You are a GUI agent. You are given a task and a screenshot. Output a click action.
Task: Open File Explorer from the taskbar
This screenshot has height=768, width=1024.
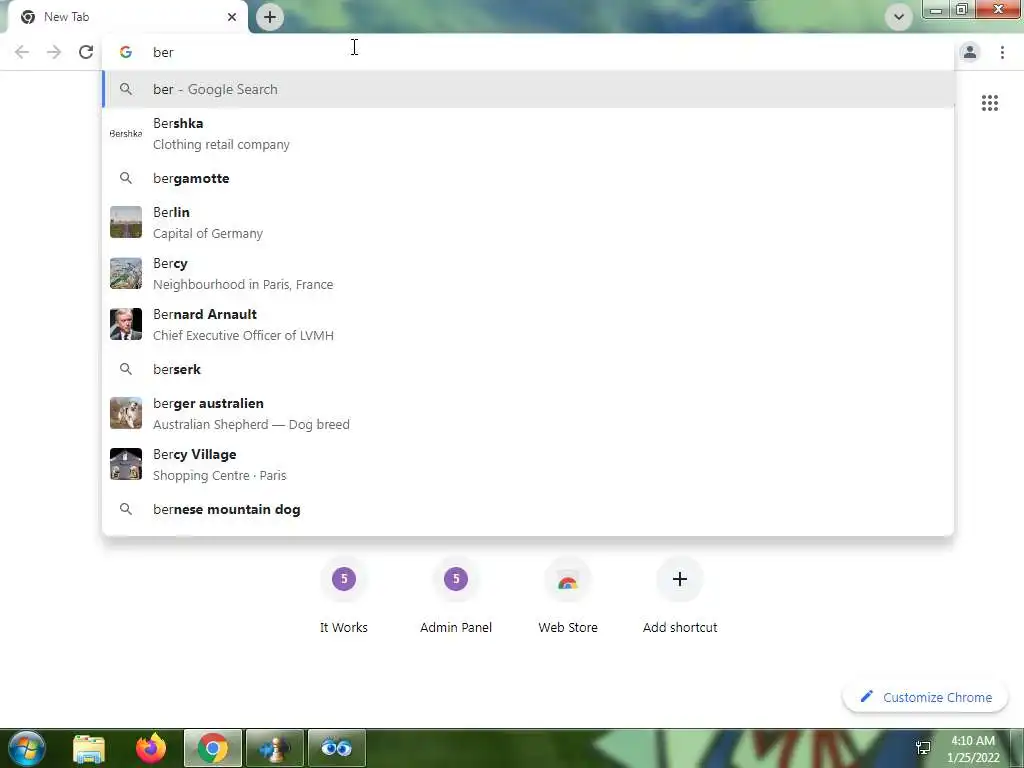pos(89,748)
